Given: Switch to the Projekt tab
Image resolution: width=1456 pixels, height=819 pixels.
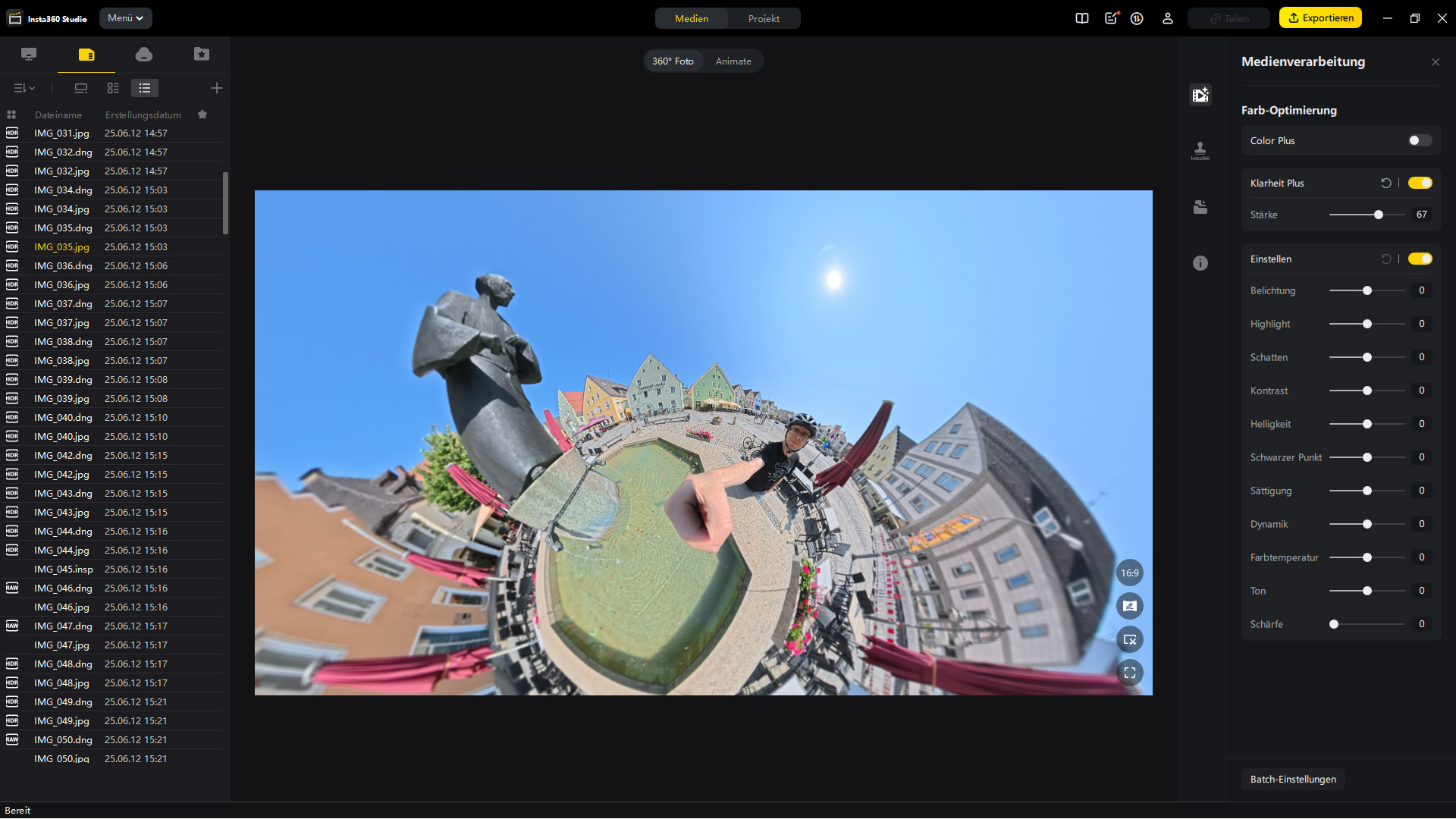Looking at the screenshot, I should [x=763, y=18].
